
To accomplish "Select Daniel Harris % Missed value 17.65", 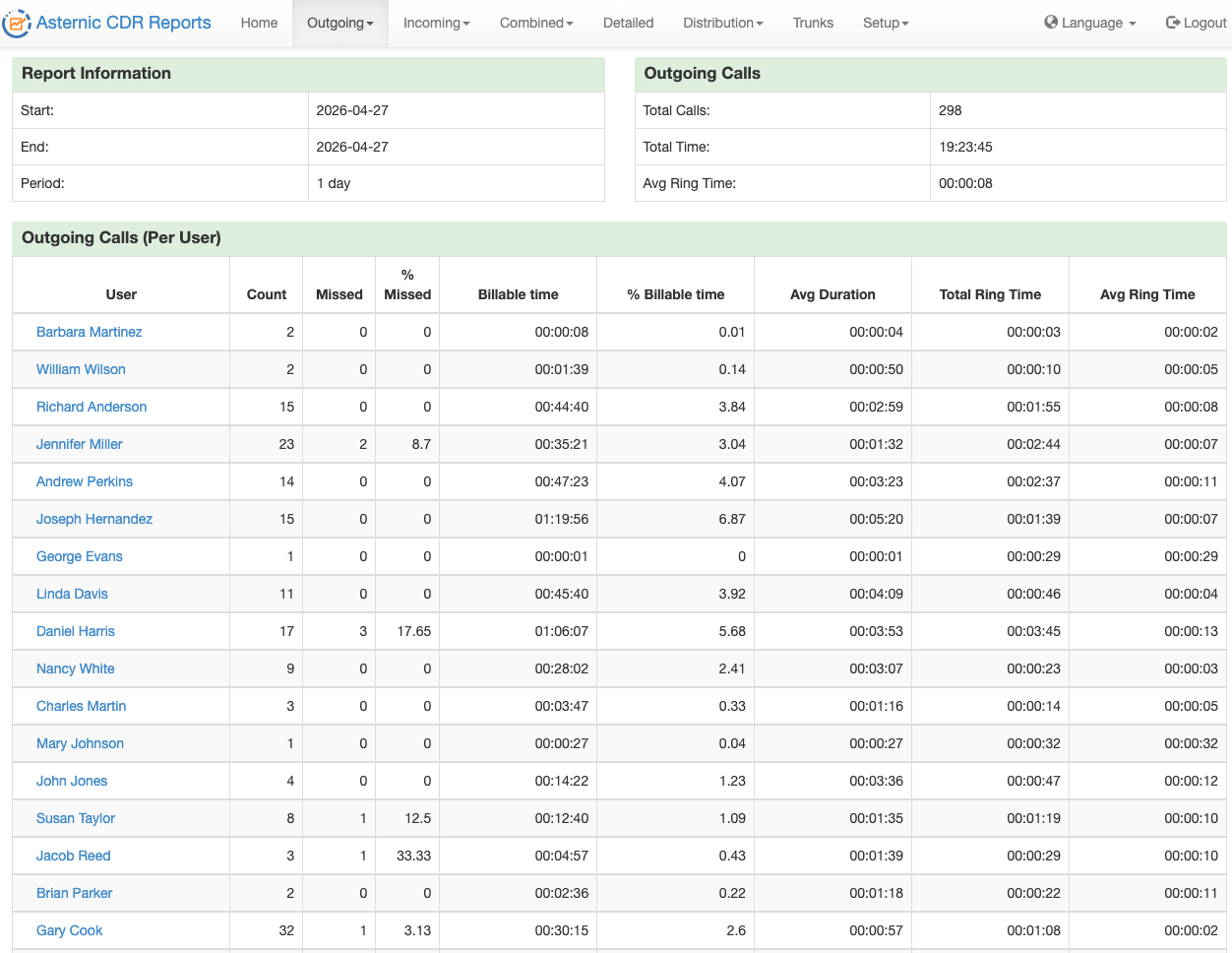I will 414,631.
